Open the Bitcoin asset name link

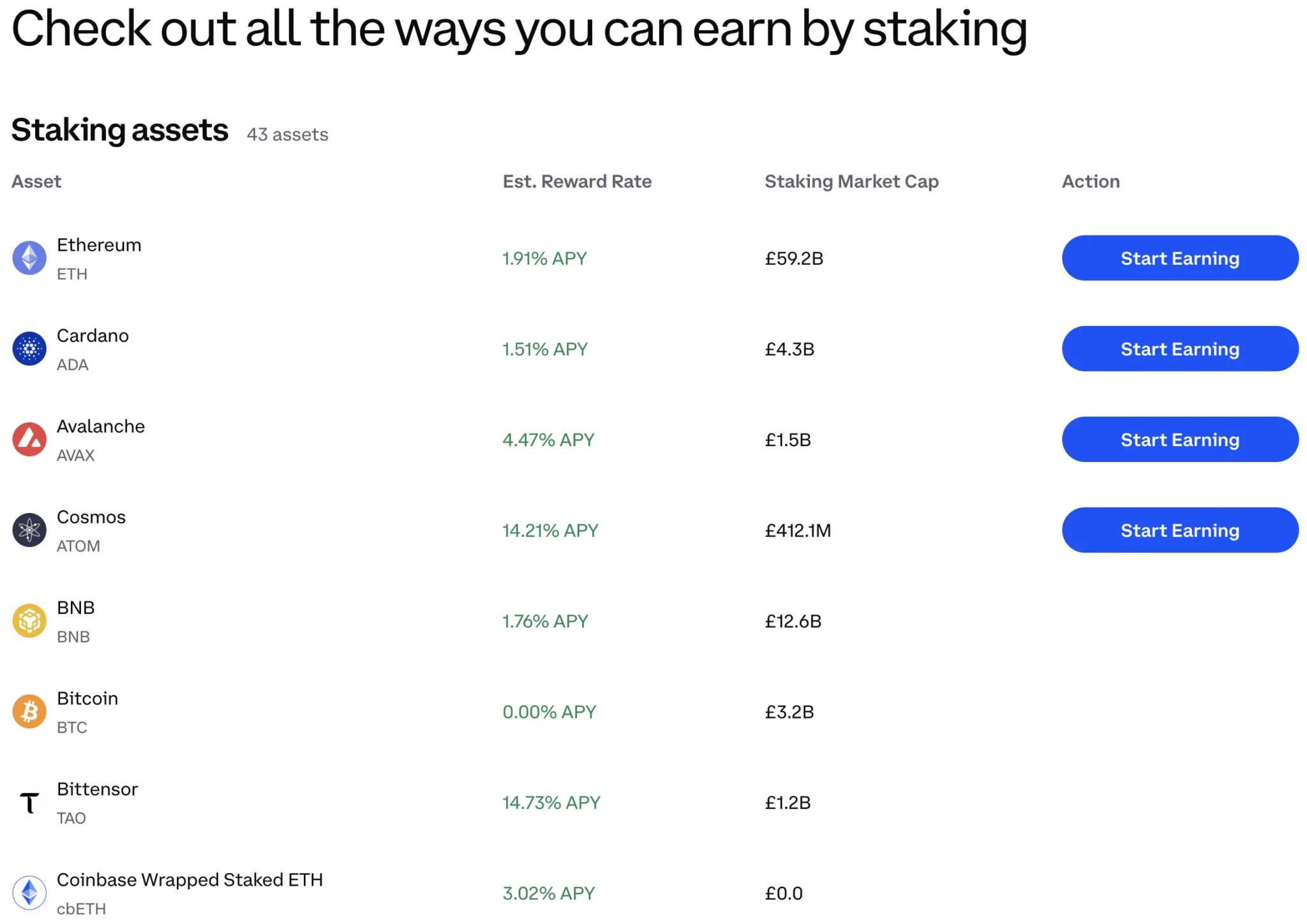87,699
